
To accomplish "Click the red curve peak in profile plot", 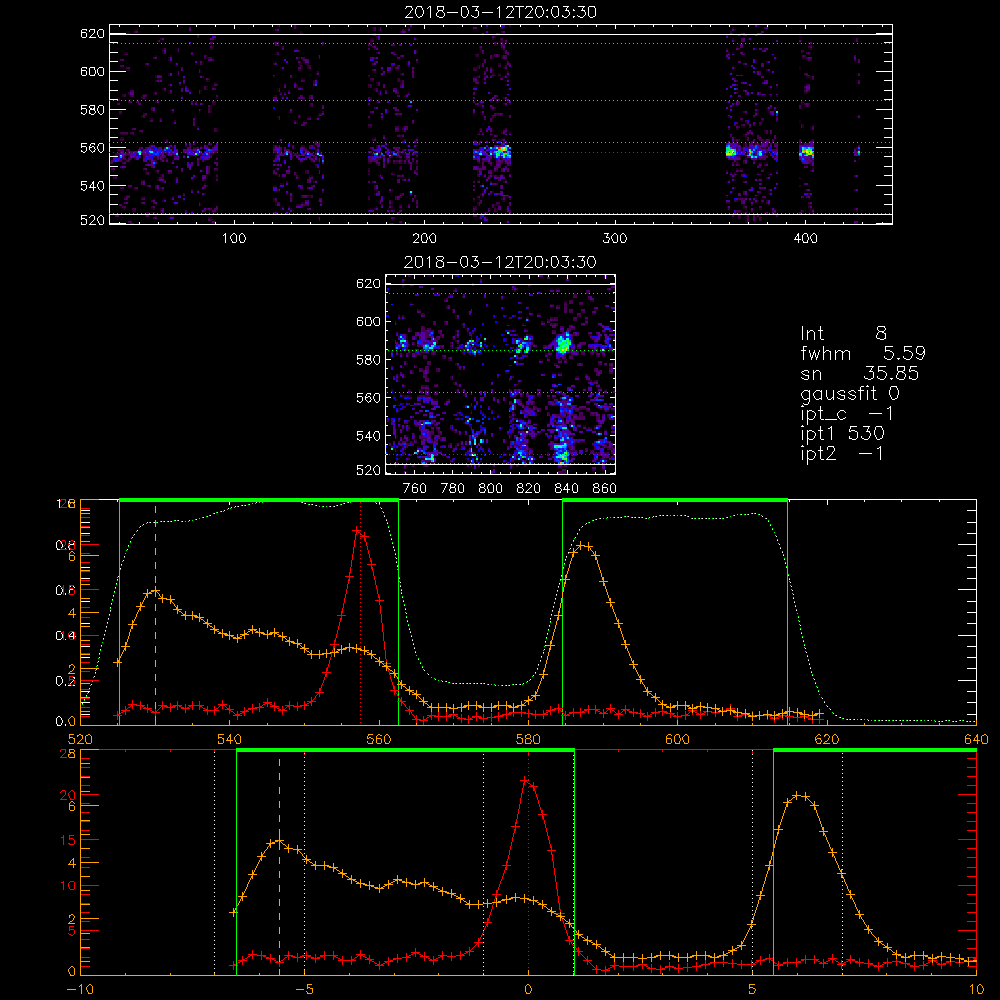I will click(x=357, y=530).
